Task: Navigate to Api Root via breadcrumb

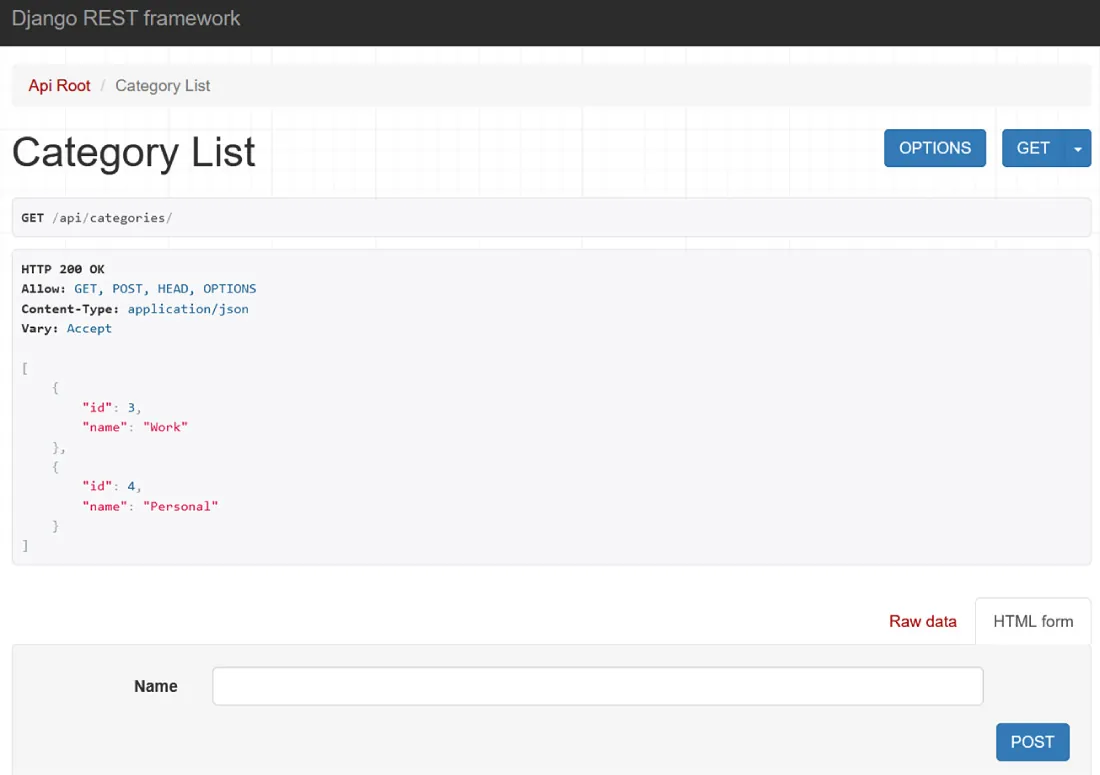Action: pyautogui.click(x=58, y=85)
